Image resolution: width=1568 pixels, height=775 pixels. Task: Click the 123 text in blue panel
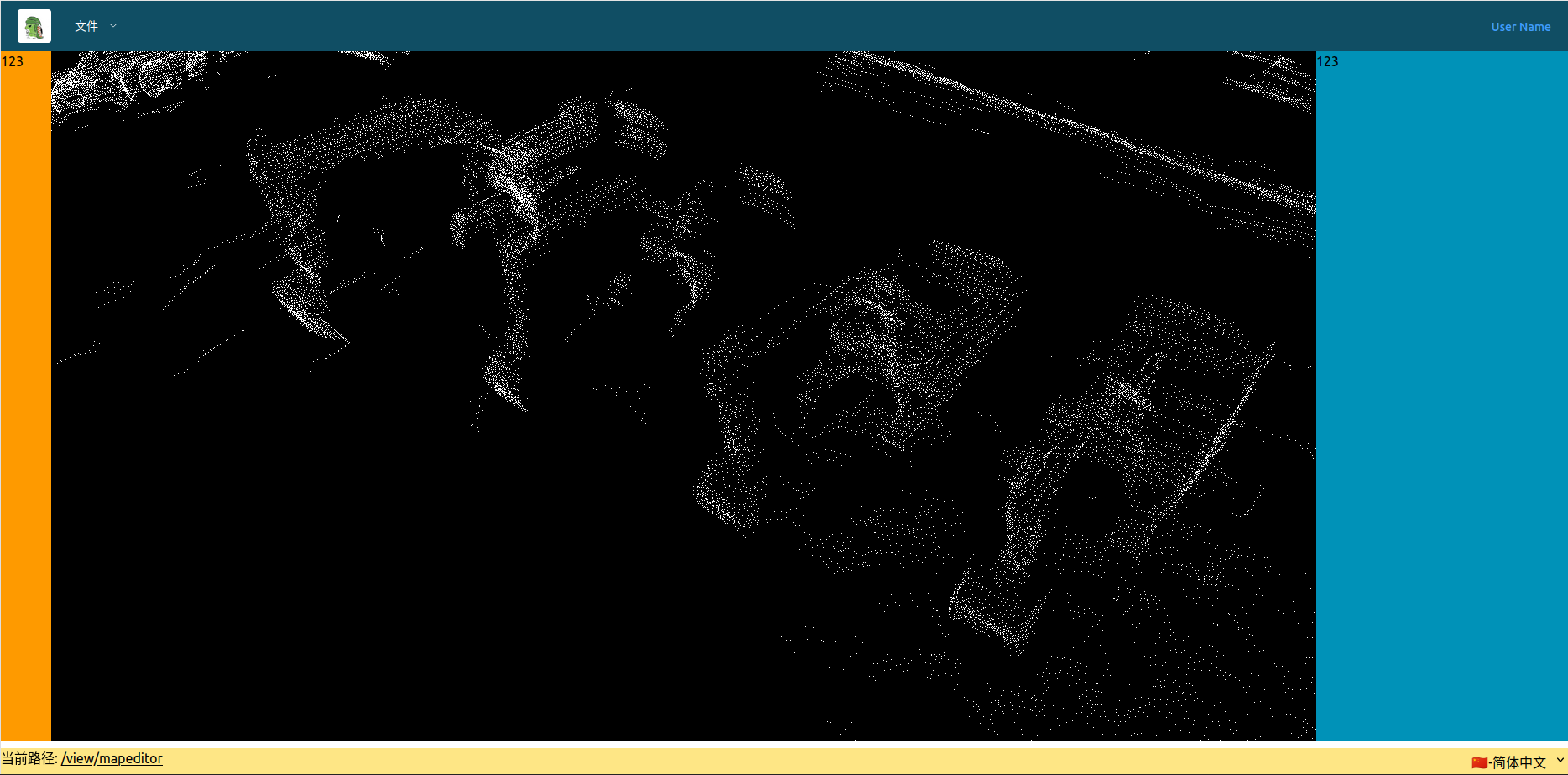click(x=1327, y=61)
